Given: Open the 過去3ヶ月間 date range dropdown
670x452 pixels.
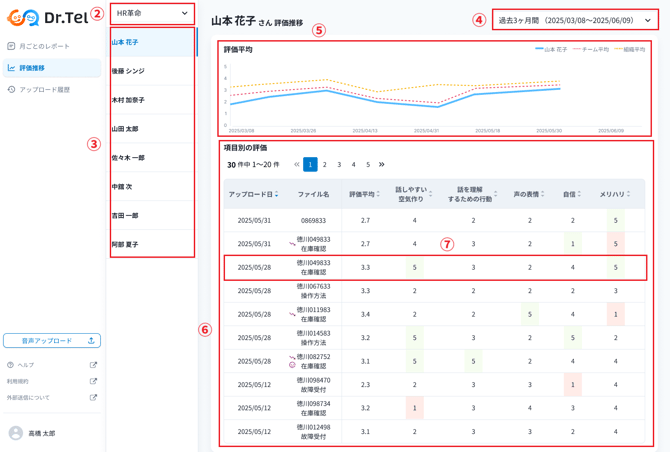Looking at the screenshot, I should point(575,20).
